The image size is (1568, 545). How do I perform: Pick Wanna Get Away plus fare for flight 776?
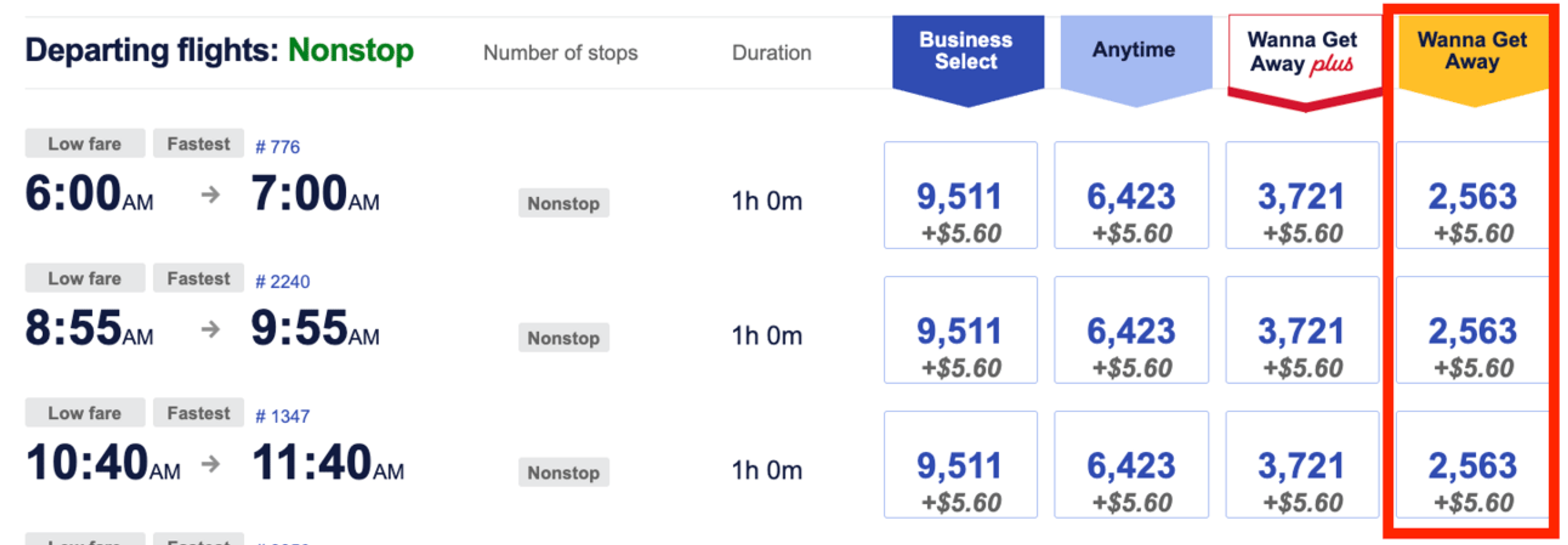point(1302,195)
